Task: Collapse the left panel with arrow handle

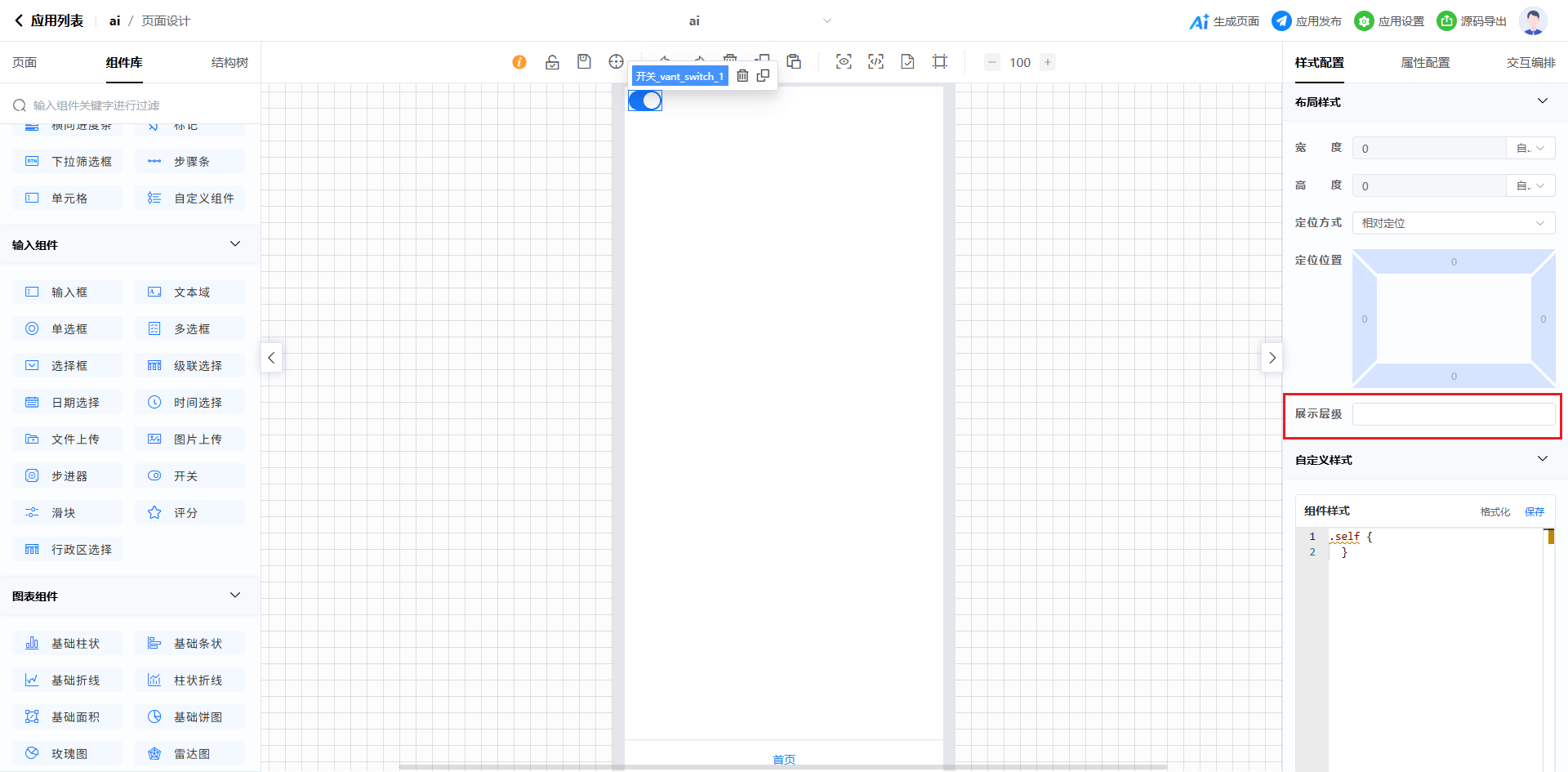Action: tap(271, 358)
